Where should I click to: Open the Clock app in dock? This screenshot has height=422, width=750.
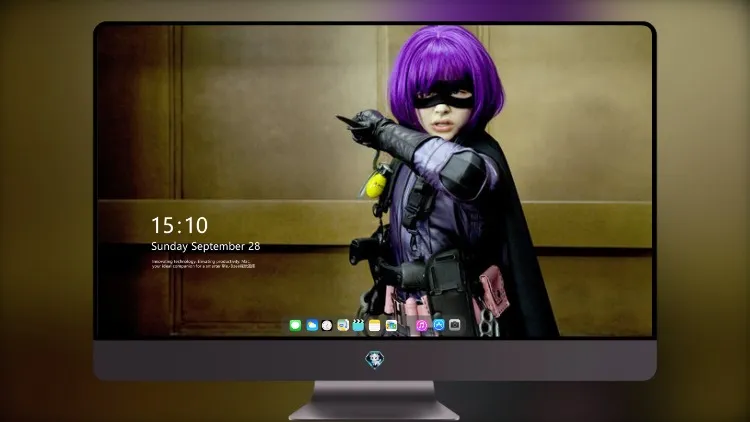coord(327,326)
